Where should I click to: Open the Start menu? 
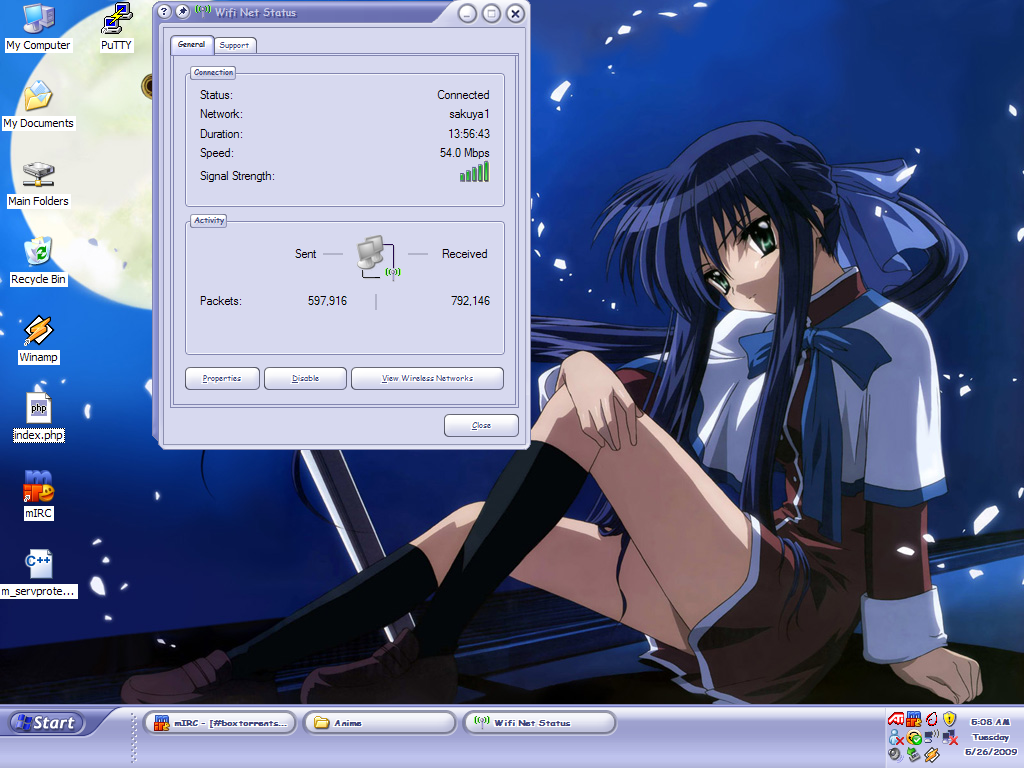click(x=47, y=723)
